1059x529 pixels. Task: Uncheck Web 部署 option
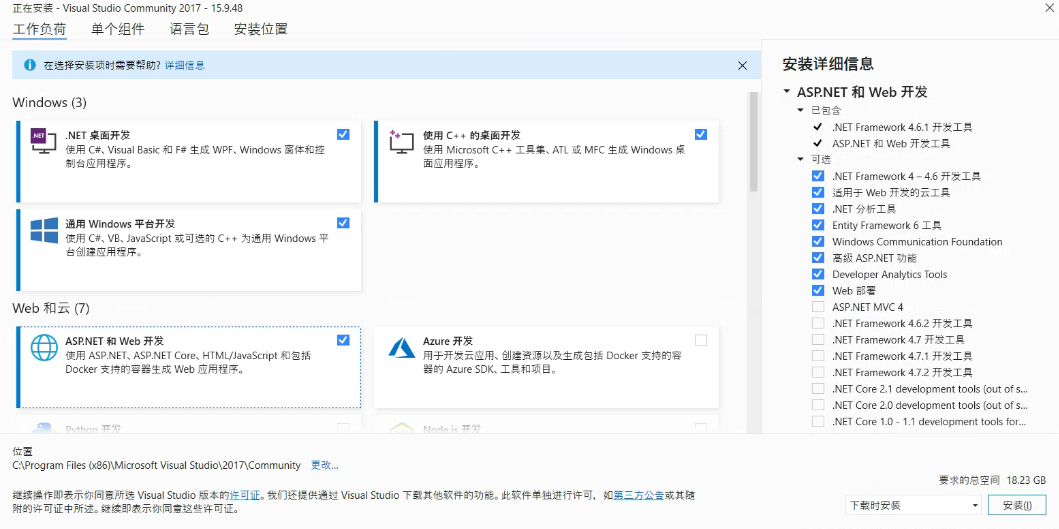coord(818,291)
